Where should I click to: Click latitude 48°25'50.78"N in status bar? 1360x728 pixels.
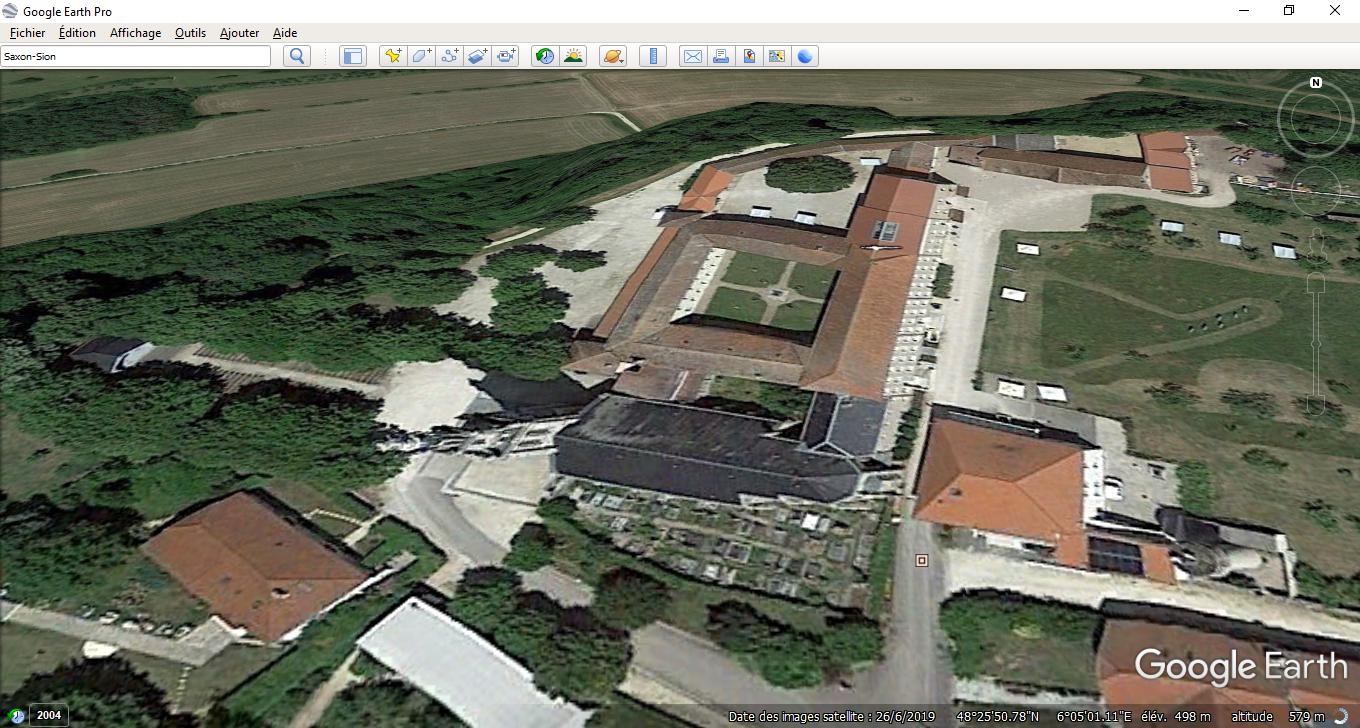tap(997, 716)
